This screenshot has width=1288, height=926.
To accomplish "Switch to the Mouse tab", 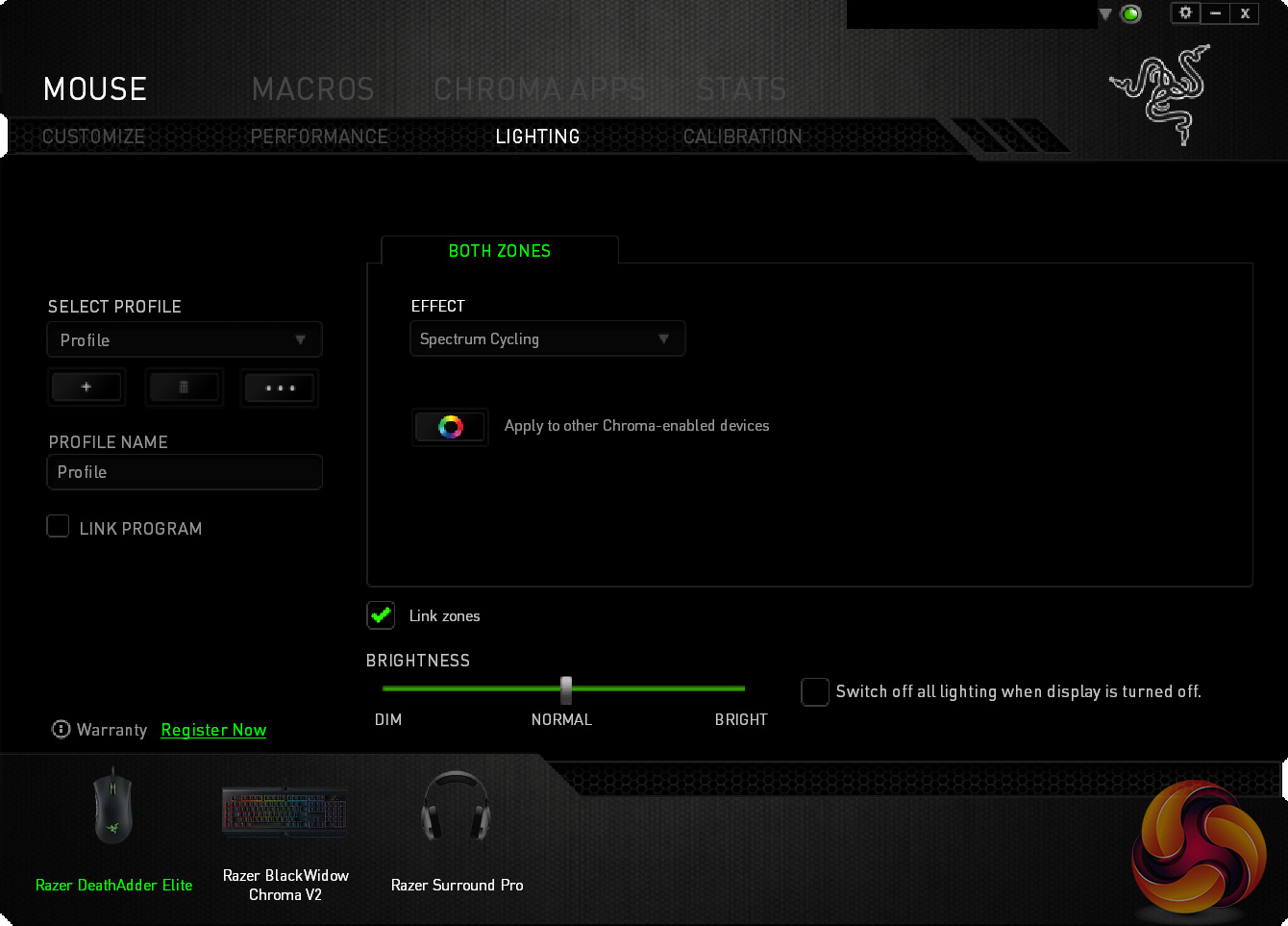I will coord(95,89).
